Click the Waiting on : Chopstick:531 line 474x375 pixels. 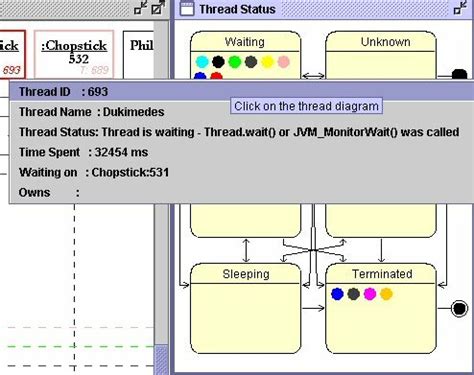point(94,173)
